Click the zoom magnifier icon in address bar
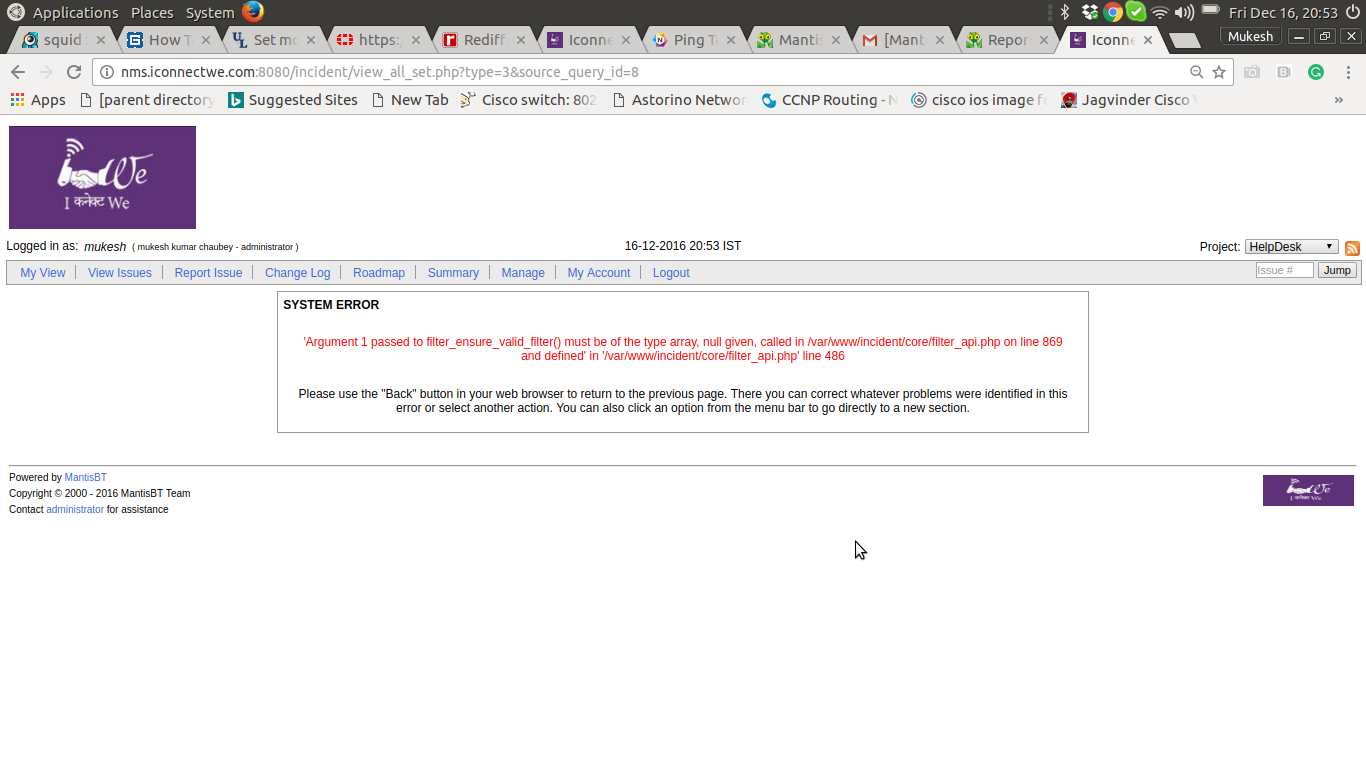This screenshot has width=1366, height=768. click(1196, 72)
